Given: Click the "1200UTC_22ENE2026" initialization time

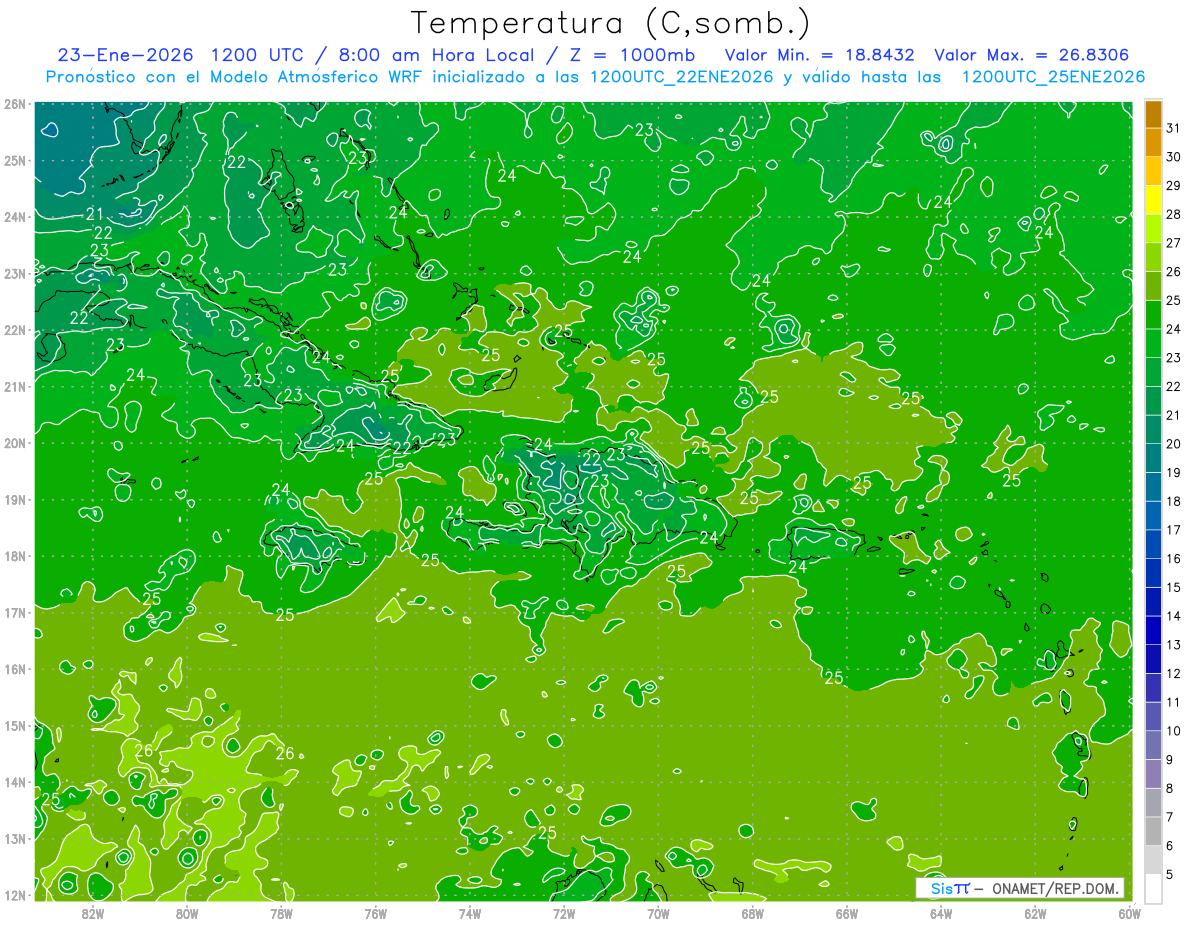Looking at the screenshot, I should pos(681,77).
